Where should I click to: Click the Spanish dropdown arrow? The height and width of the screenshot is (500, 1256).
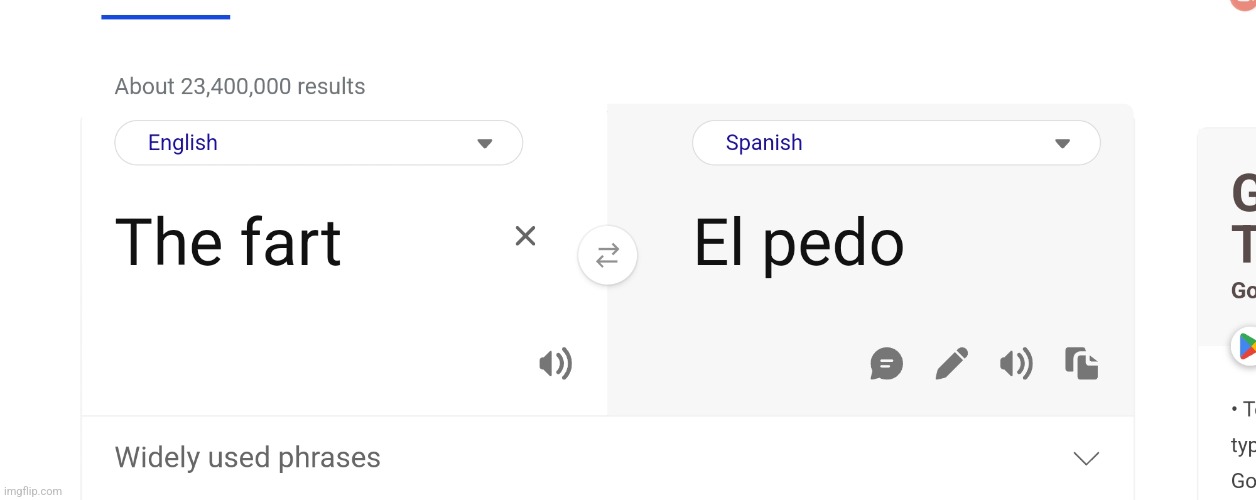coord(1063,144)
